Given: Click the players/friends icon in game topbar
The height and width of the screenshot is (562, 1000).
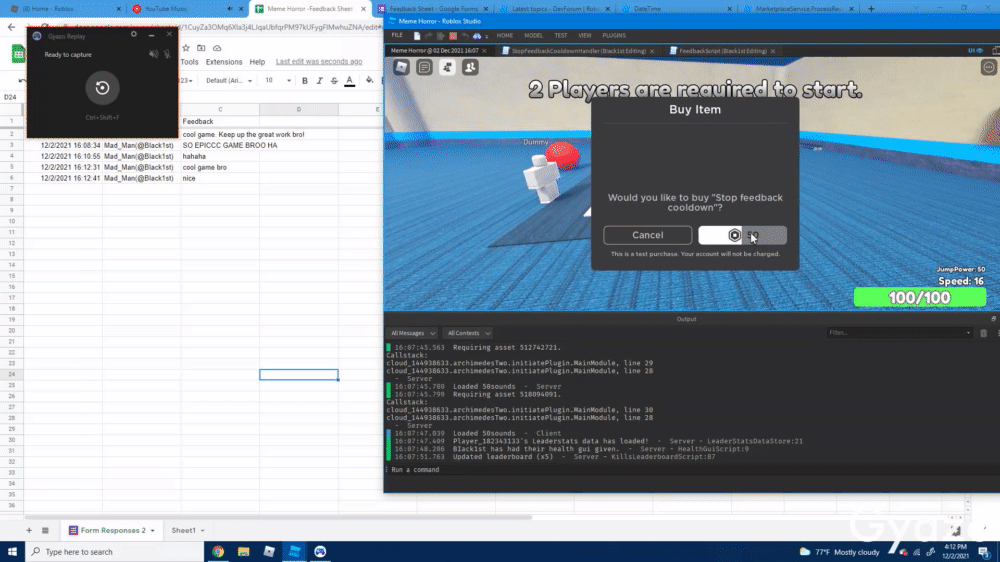Looking at the screenshot, I should (470, 67).
